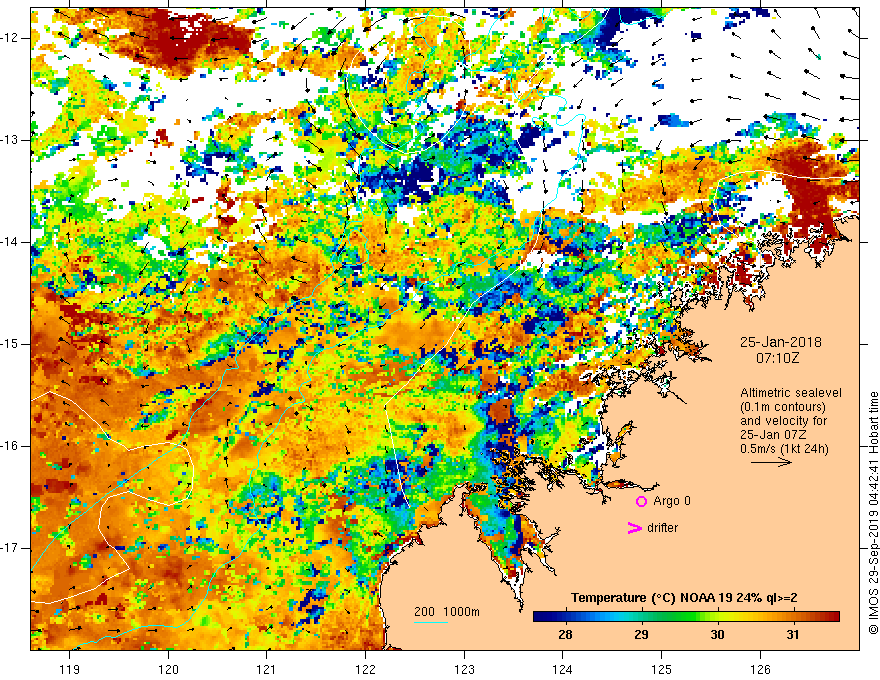This screenshot has width=880, height=680.
Task: Click the longitude axis label 121
Action: click(267, 669)
